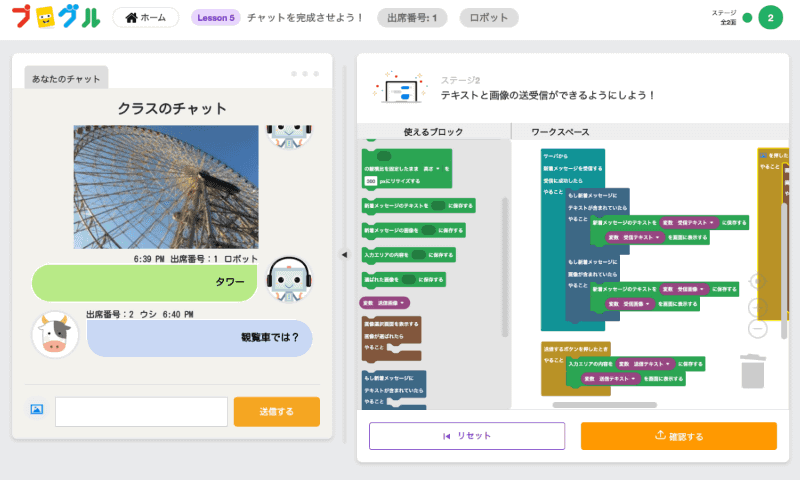Pick the 選ばれた画像を…に保存する palette block

(x=404, y=280)
